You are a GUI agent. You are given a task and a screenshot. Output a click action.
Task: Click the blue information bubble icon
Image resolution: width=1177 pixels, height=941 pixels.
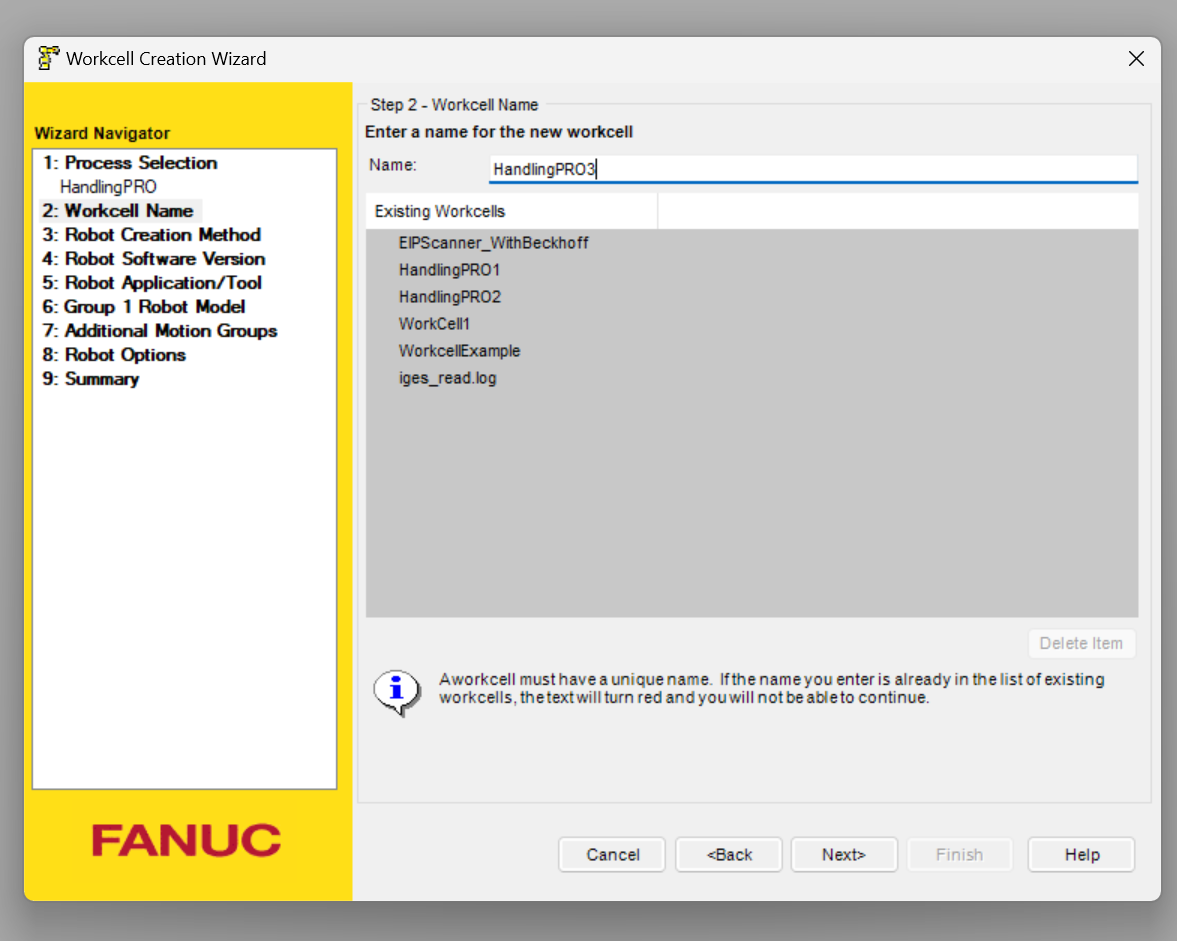pos(397,693)
